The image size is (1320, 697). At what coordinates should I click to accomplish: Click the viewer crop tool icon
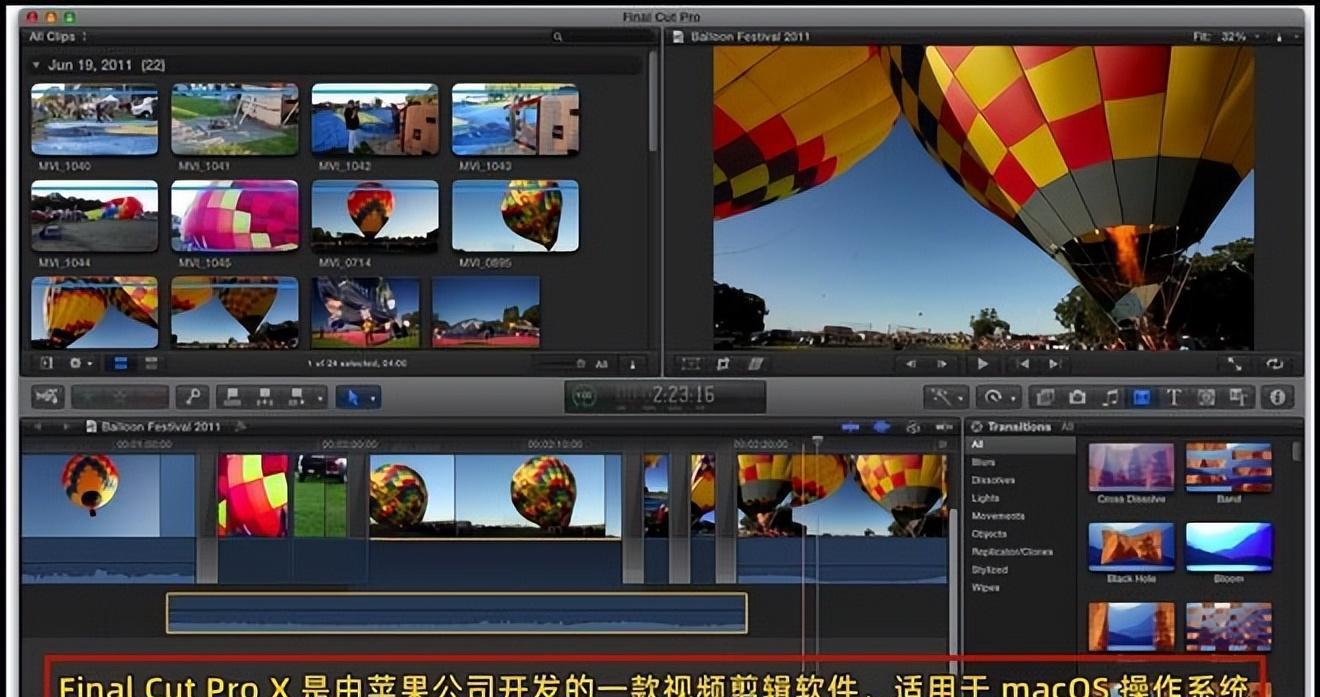pyautogui.click(x=723, y=364)
